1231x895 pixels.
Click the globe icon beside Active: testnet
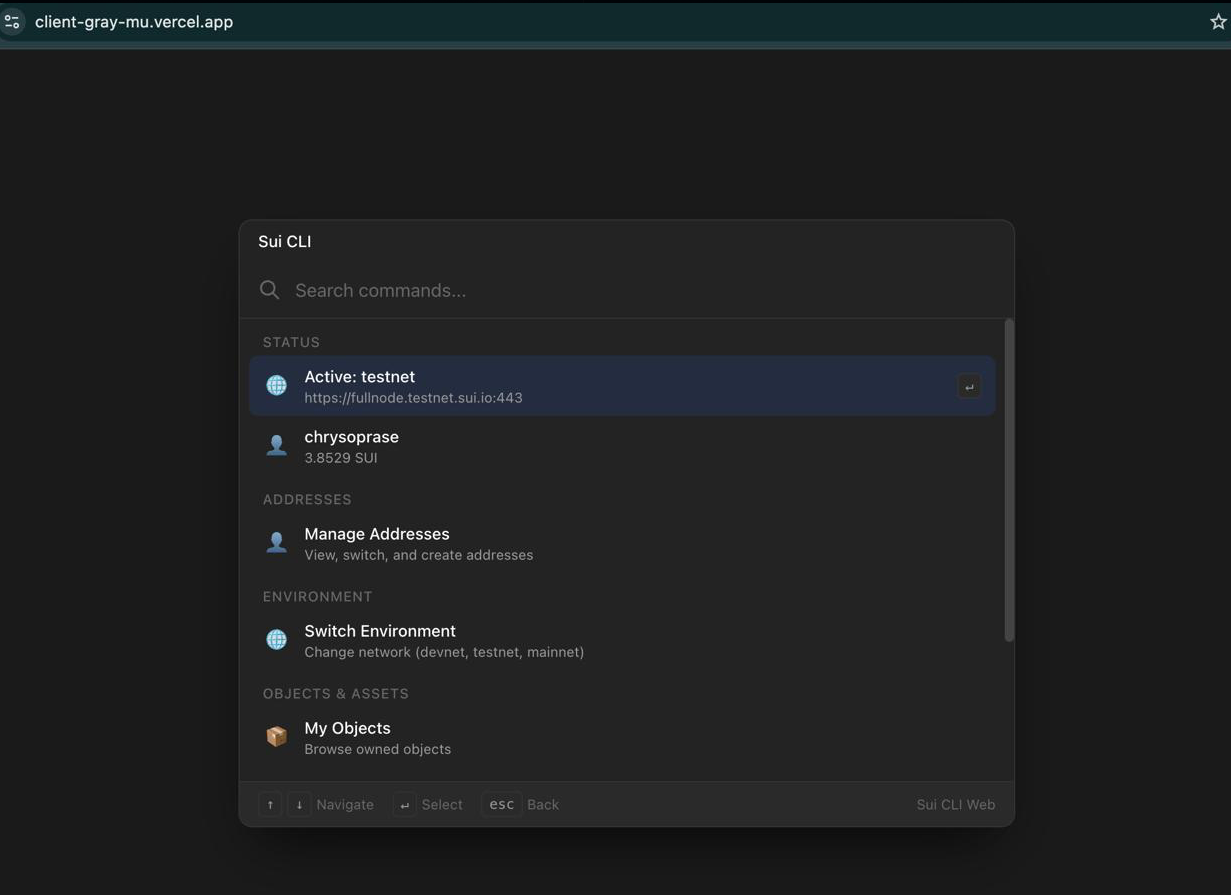[276, 384]
